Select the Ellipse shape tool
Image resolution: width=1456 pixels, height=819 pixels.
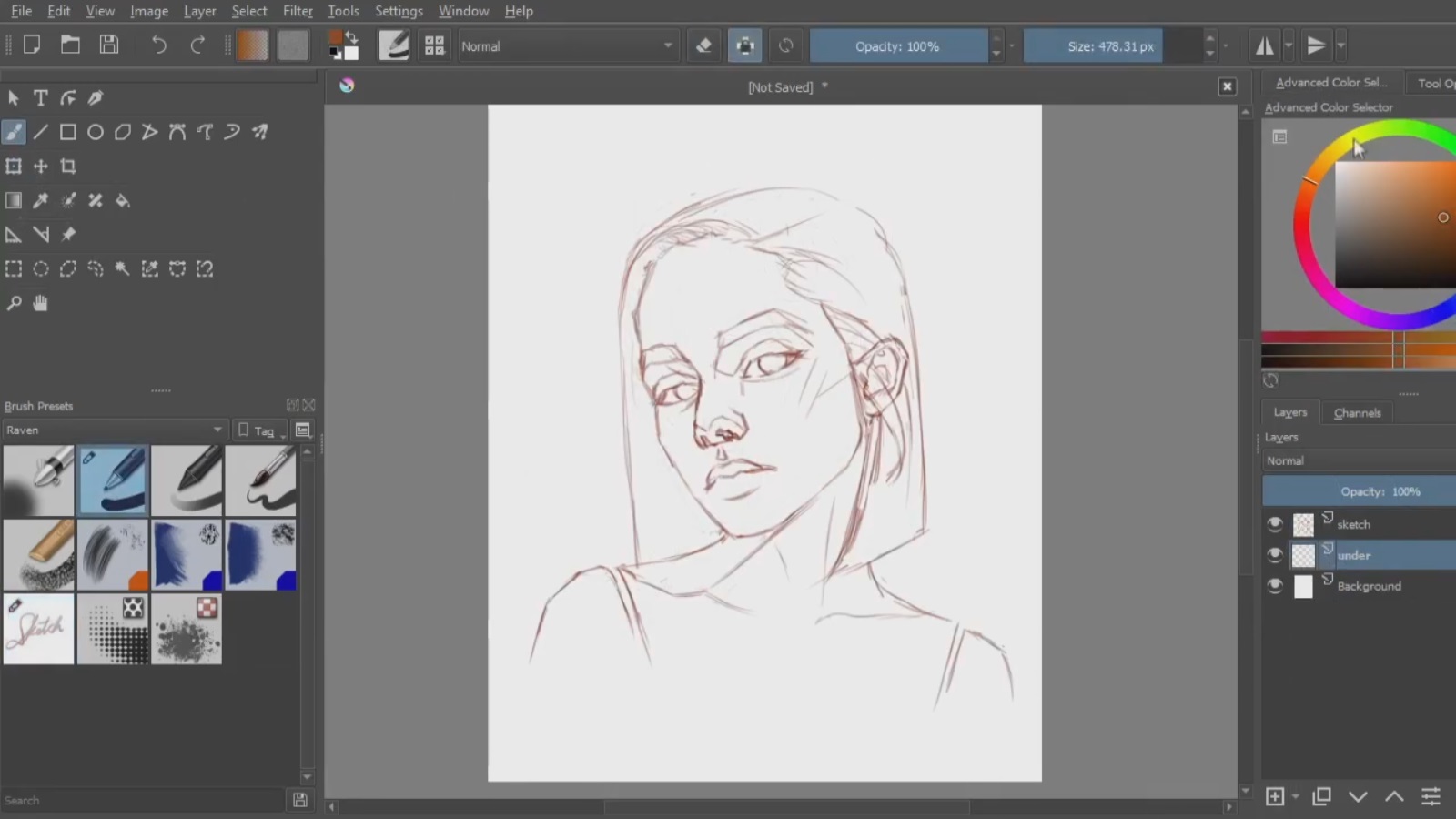(96, 133)
